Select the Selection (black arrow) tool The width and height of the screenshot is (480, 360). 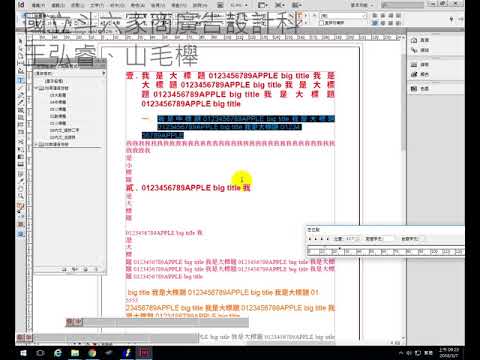[21, 41]
